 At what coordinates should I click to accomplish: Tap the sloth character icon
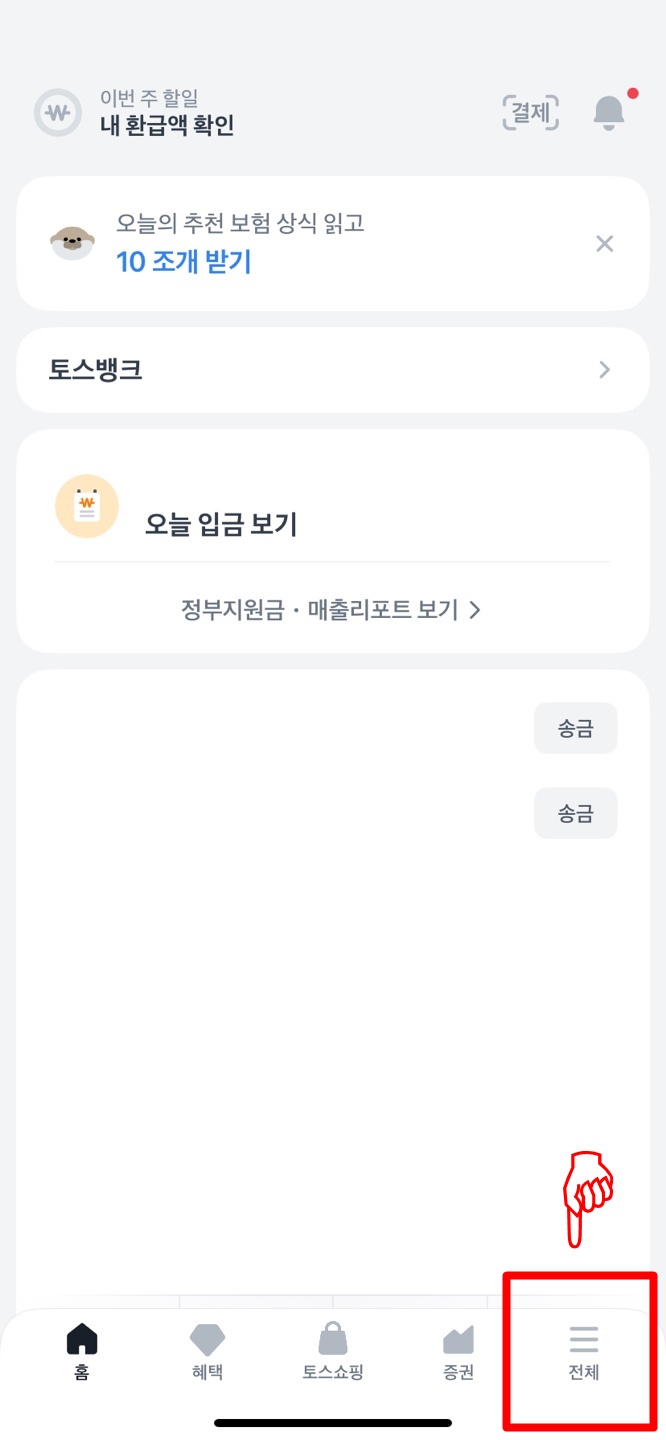click(x=72, y=243)
